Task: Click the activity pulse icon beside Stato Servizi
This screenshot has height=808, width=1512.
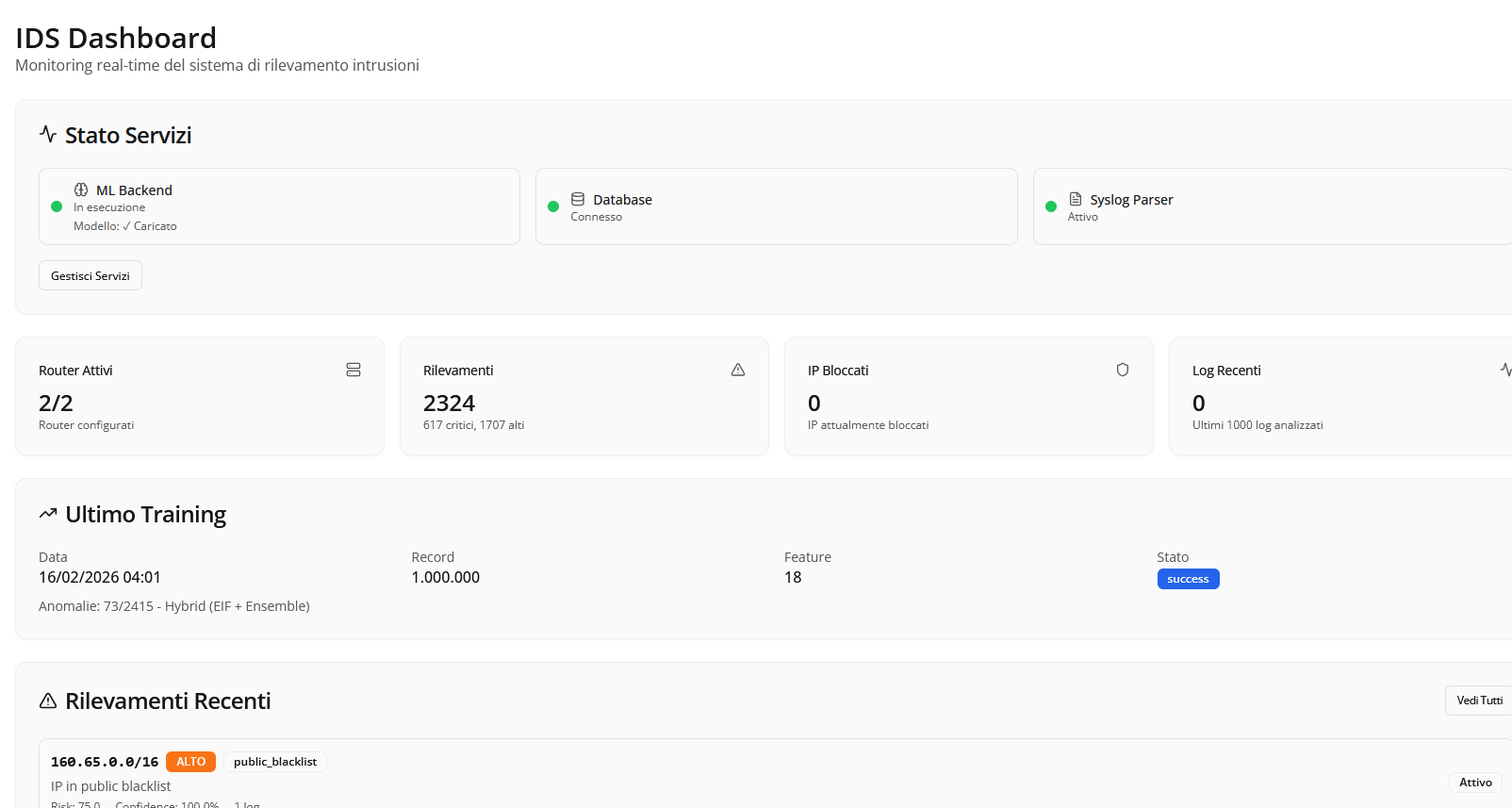Action: (48, 134)
